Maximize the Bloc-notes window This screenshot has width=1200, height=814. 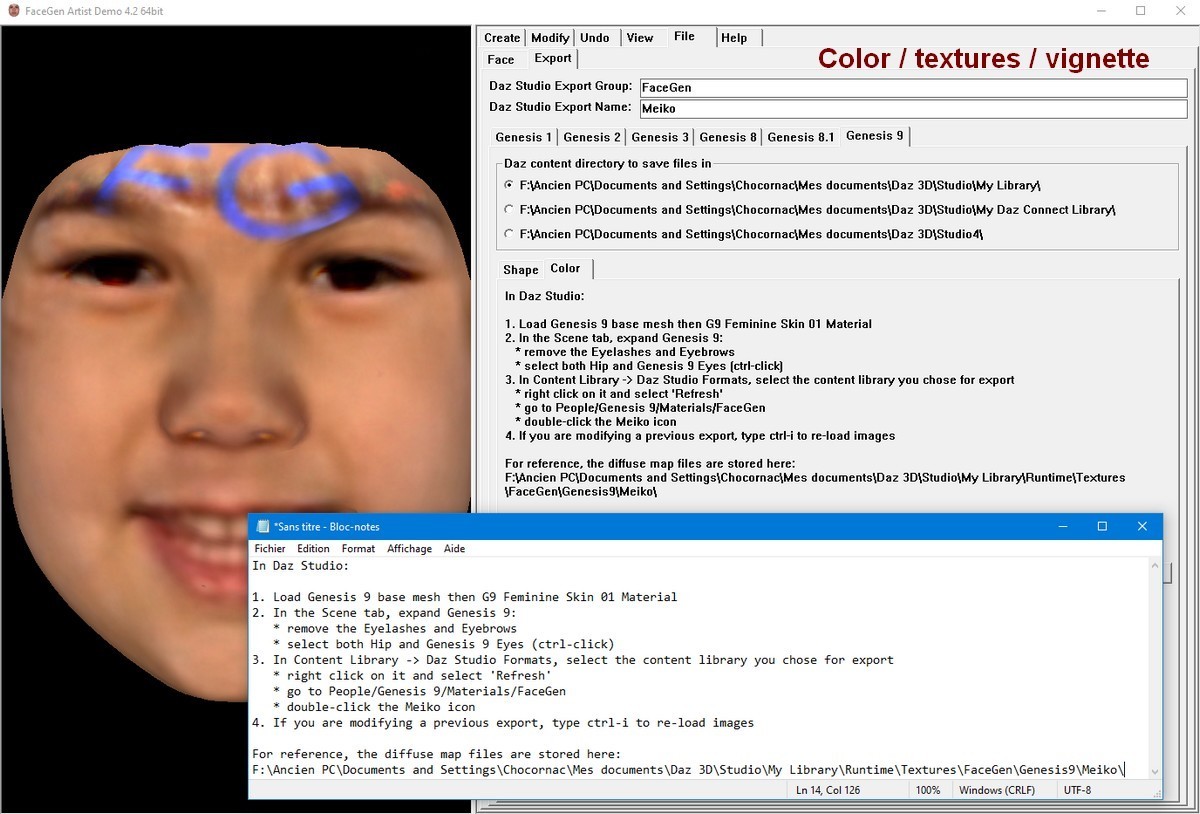click(1102, 526)
